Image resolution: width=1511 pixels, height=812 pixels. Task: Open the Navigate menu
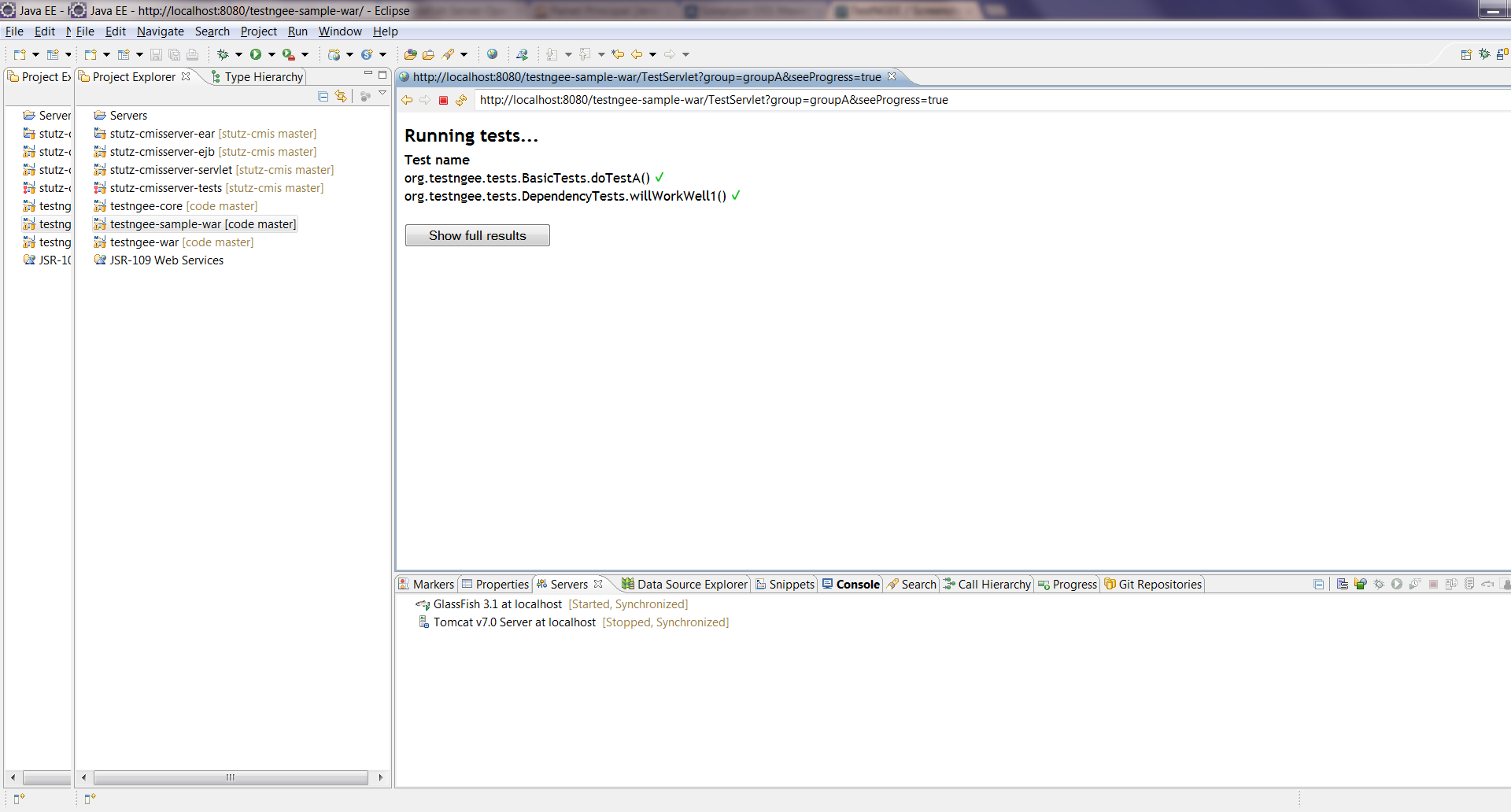tap(161, 31)
